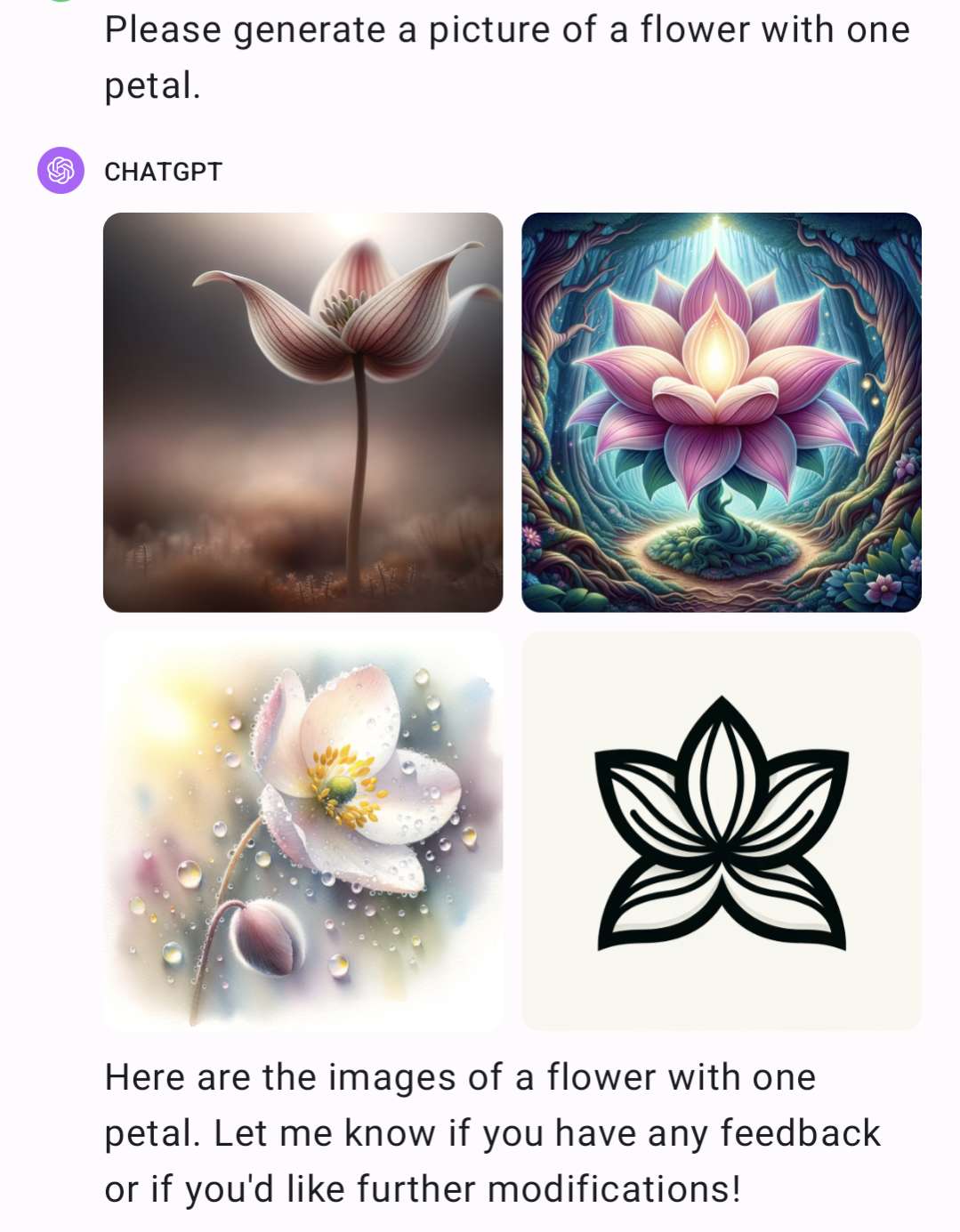Click the green-brown stamen cluster of misty flower
The height and width of the screenshot is (1232, 960).
point(338,310)
